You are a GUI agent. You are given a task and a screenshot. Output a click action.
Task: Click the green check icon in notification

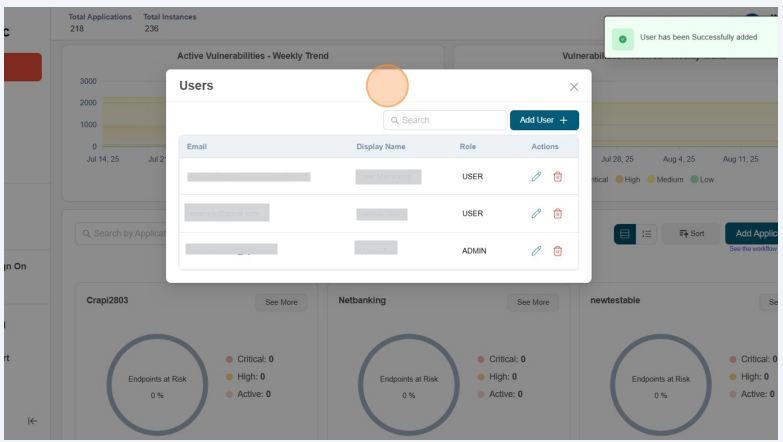pyautogui.click(x=623, y=39)
